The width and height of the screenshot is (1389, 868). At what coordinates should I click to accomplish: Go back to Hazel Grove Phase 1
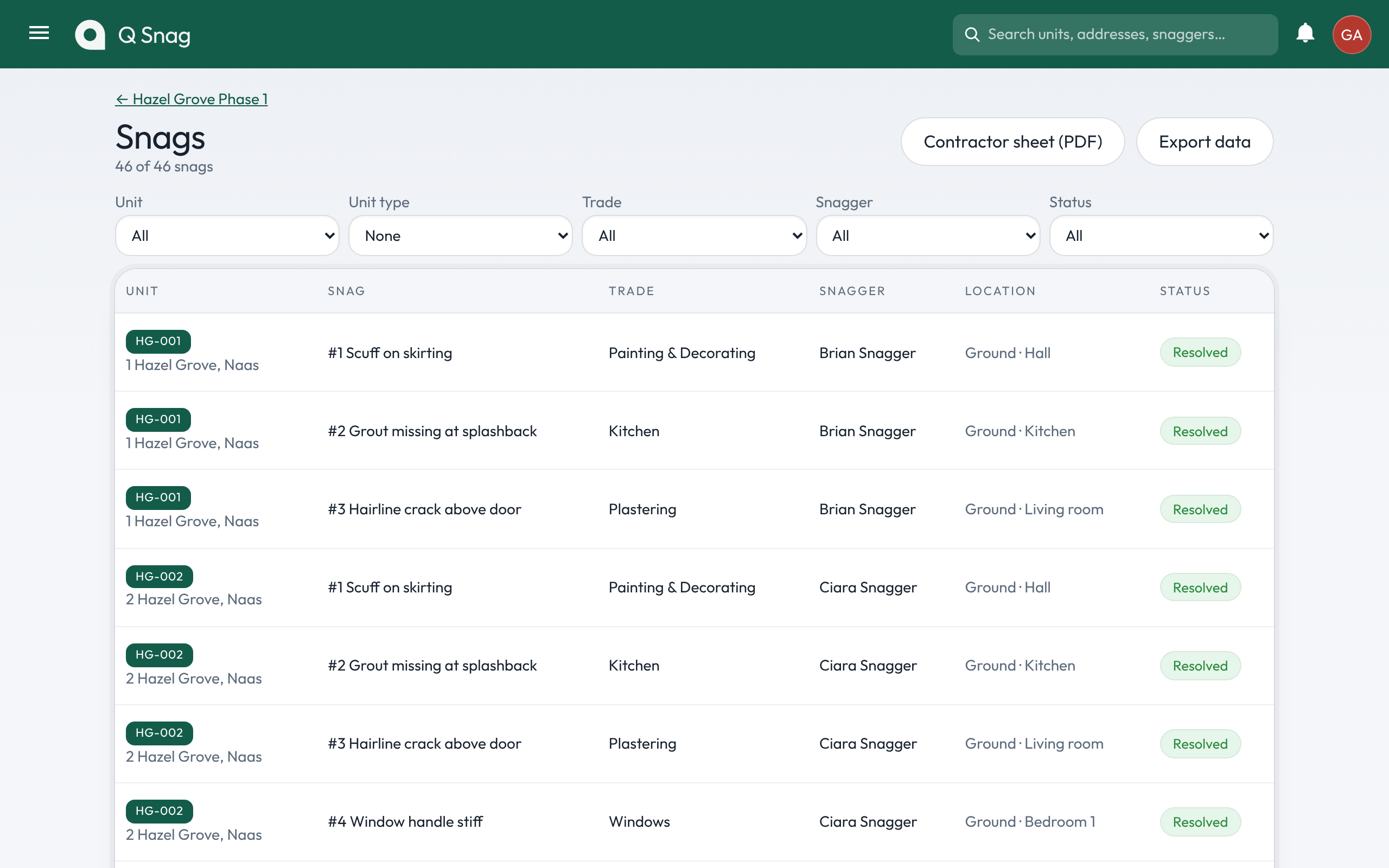[191, 99]
